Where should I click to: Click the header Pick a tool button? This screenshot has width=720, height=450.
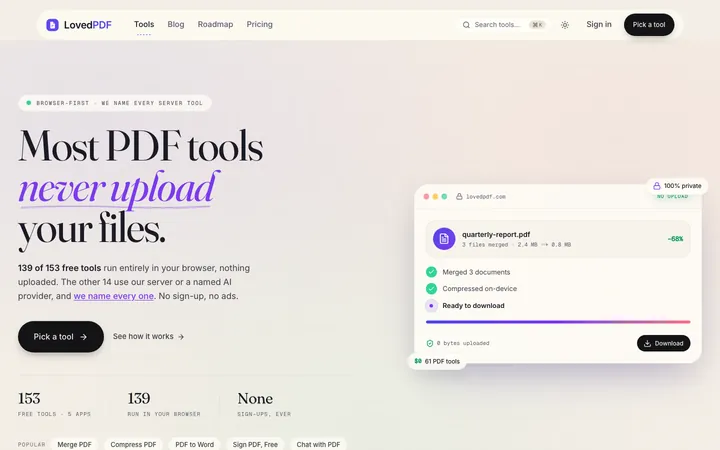pyautogui.click(x=649, y=25)
